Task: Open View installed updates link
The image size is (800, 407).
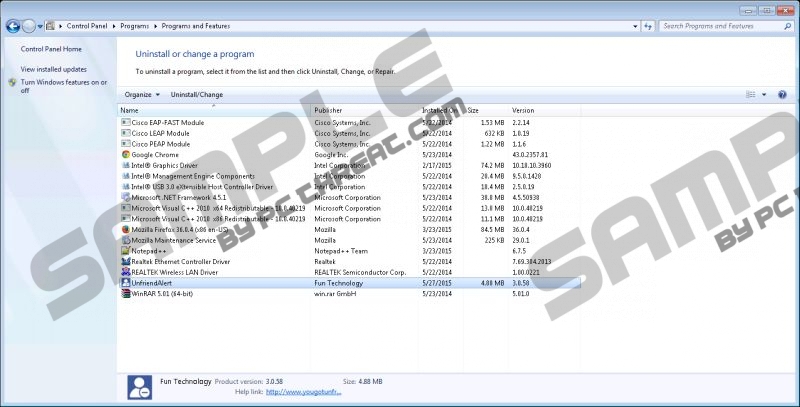Action: coord(54,69)
